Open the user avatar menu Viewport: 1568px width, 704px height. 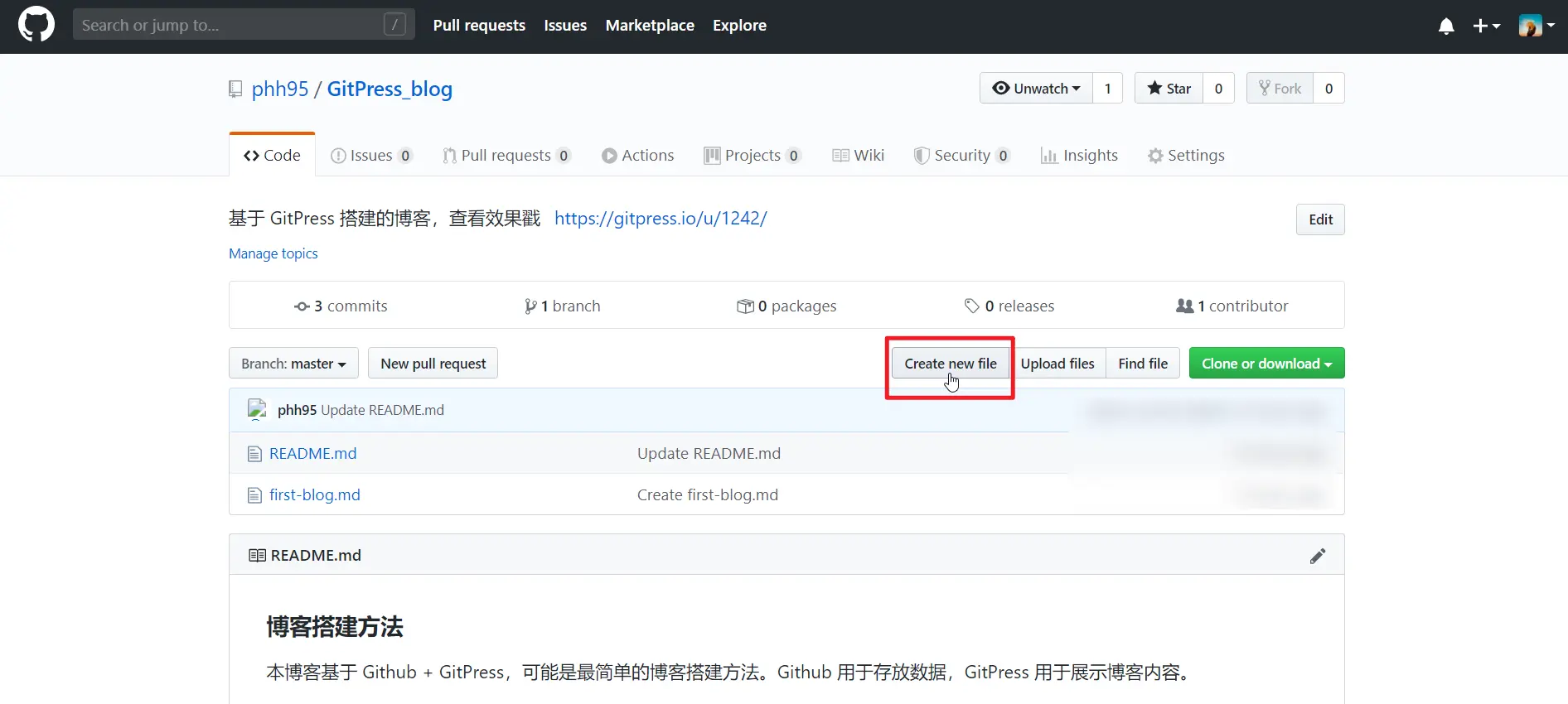tap(1537, 26)
